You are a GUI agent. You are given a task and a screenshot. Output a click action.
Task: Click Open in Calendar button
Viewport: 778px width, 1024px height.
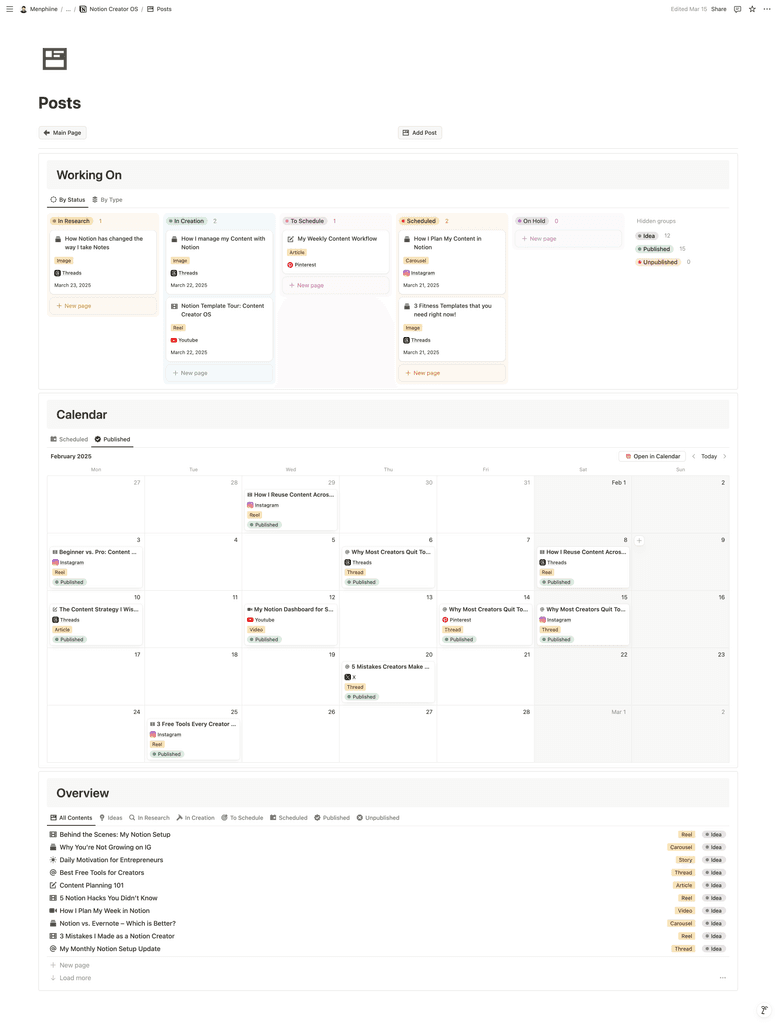pos(652,456)
